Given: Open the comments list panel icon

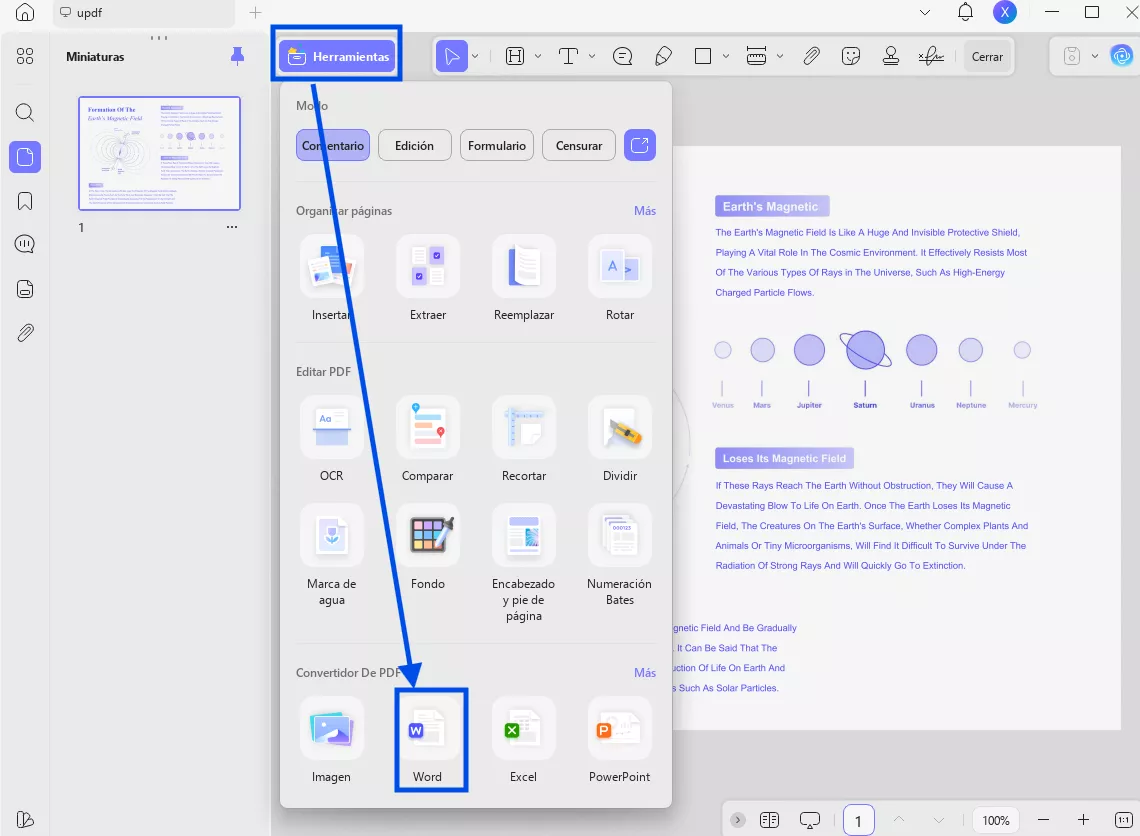Looking at the screenshot, I should (25, 244).
